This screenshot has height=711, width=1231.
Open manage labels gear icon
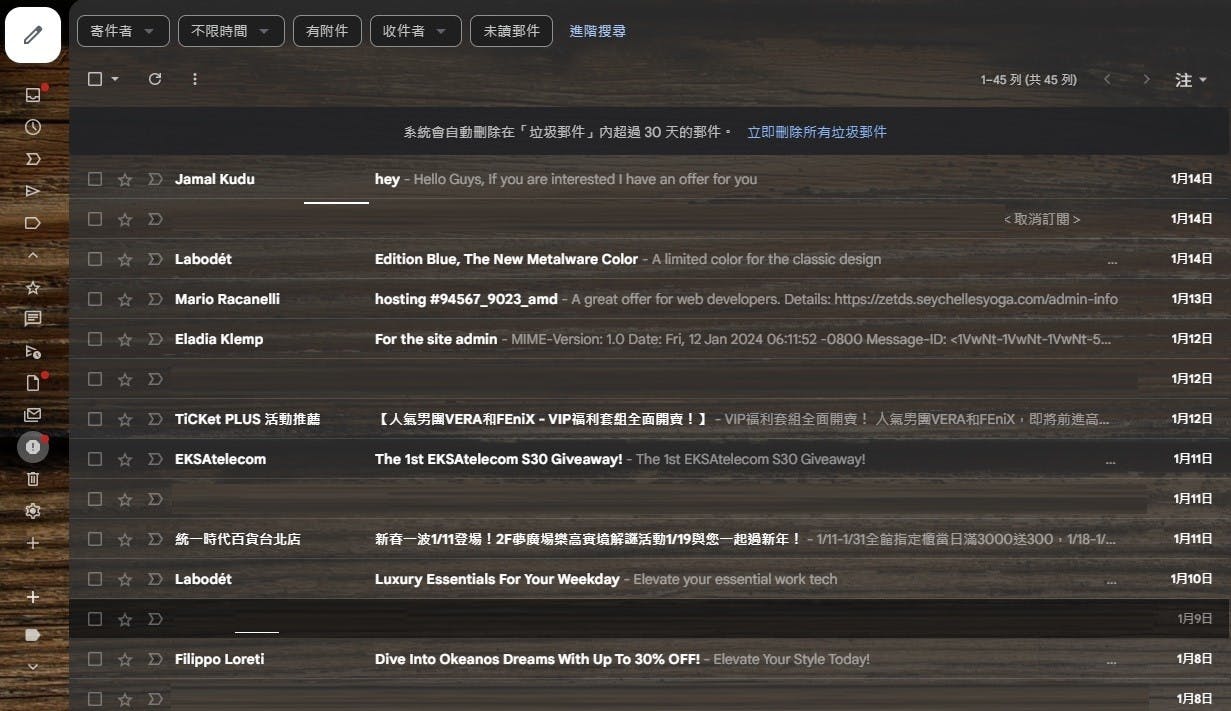[33, 511]
